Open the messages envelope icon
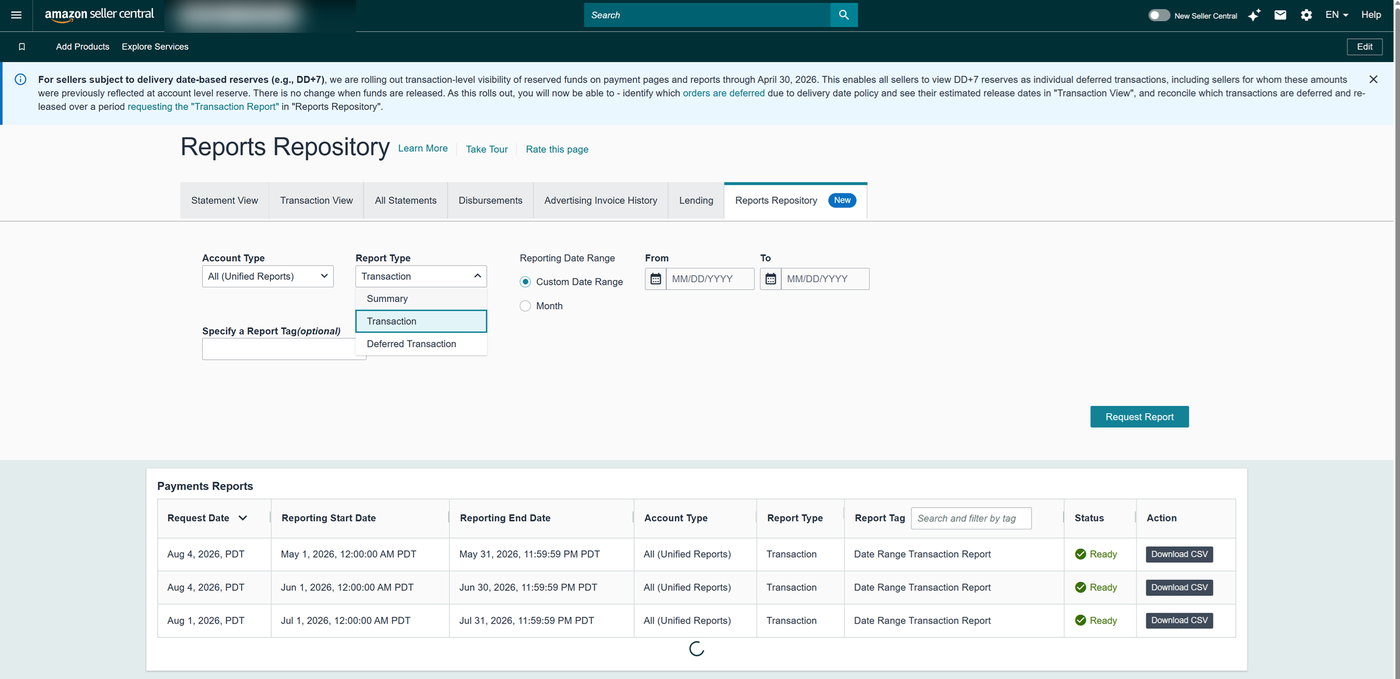 (1280, 15)
